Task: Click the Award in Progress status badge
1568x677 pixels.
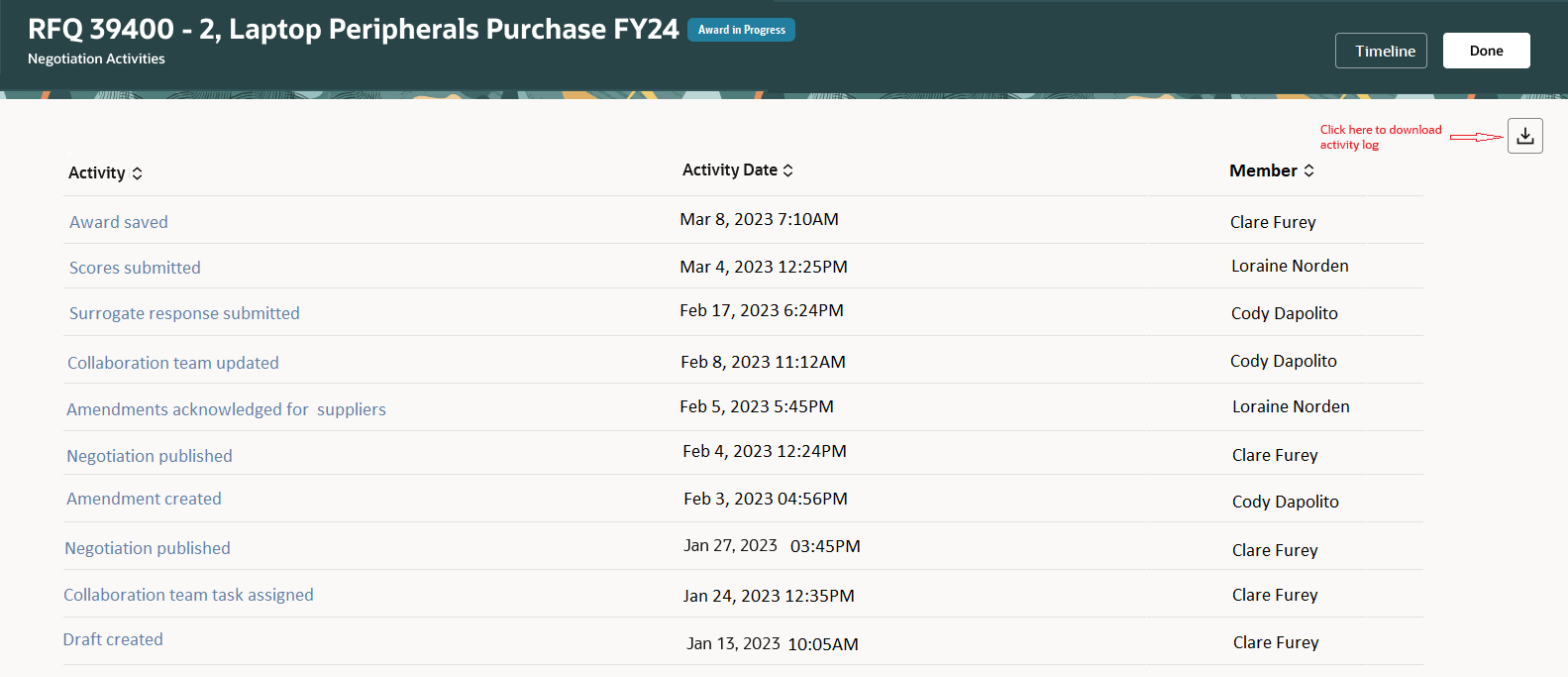Action: click(741, 30)
